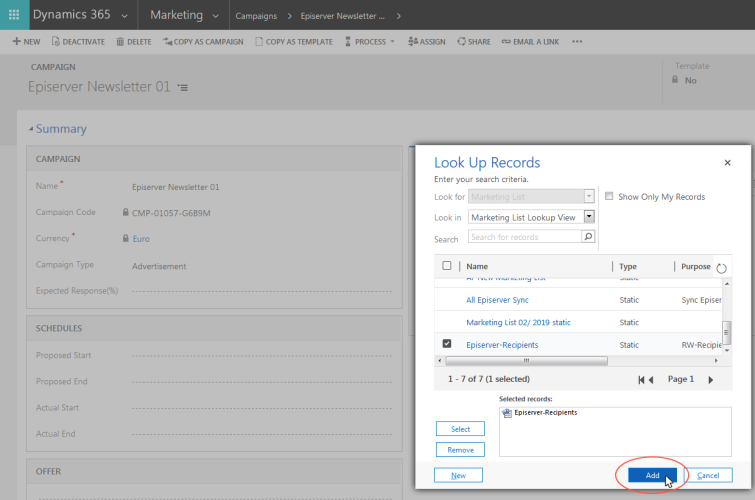This screenshot has height=500, width=755.
Task: Click the Select button
Action: coord(460,429)
